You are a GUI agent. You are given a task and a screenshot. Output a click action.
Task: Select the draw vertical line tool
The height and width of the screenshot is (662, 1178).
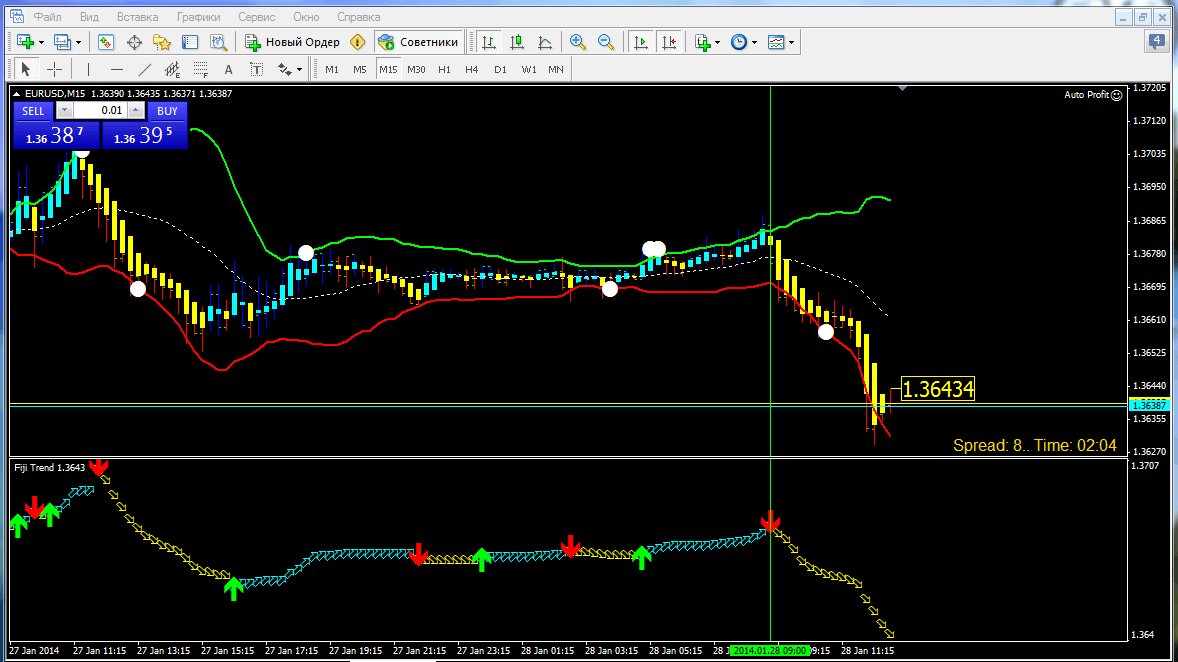[88, 69]
